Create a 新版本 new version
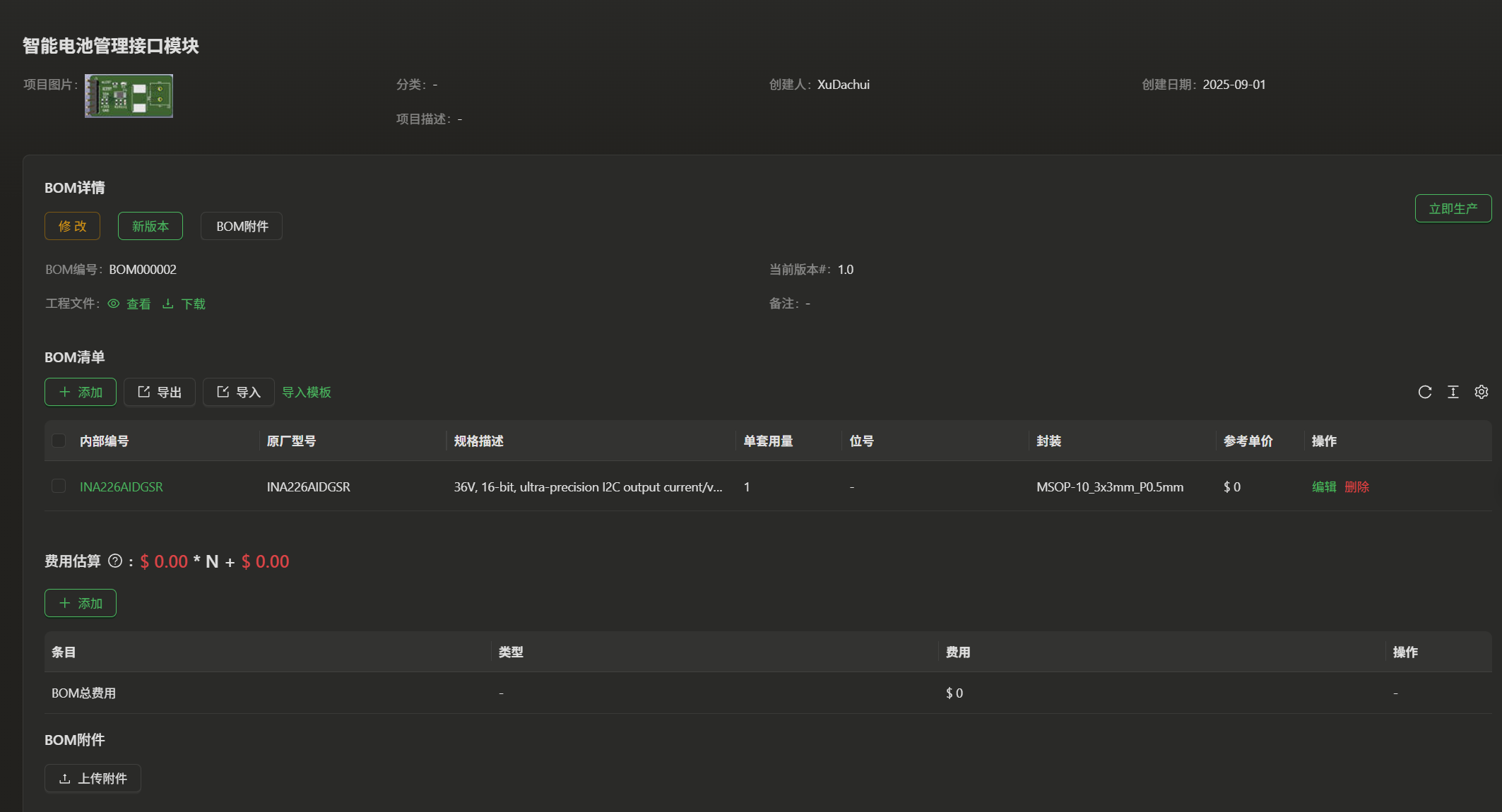This screenshot has height=812, width=1502. click(150, 226)
